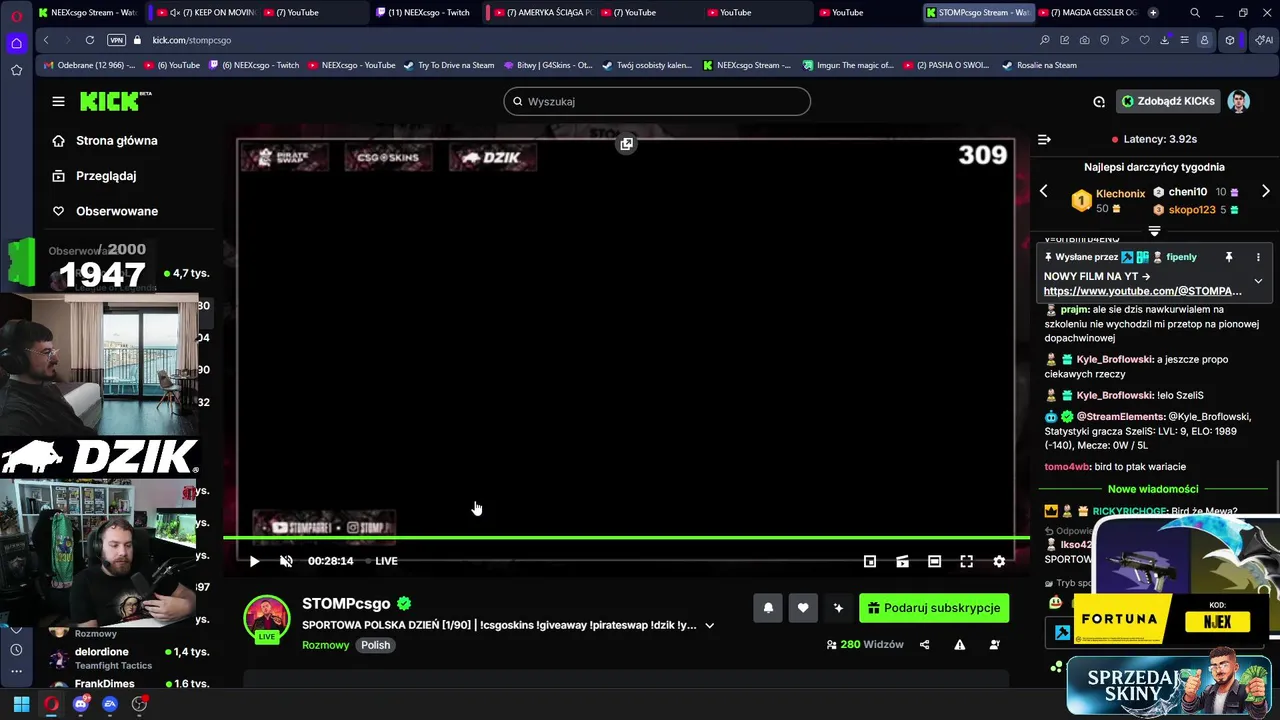
Task: Click the verified badge next to STOMPcsgo
Action: (x=404, y=604)
